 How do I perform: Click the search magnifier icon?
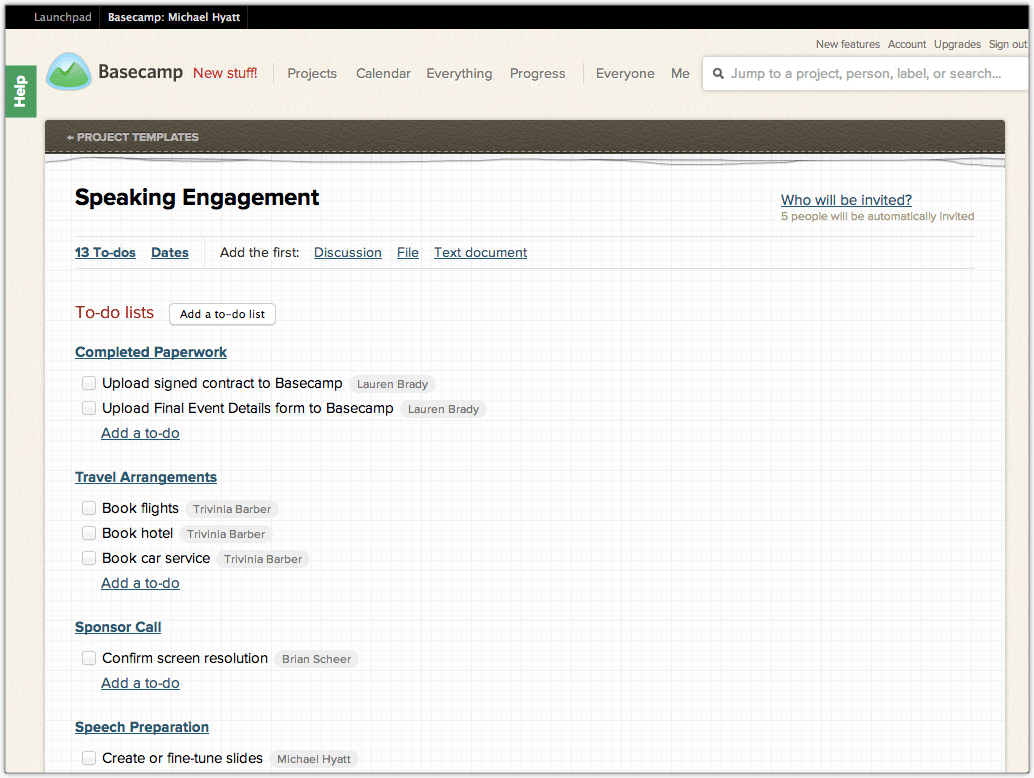[718, 74]
